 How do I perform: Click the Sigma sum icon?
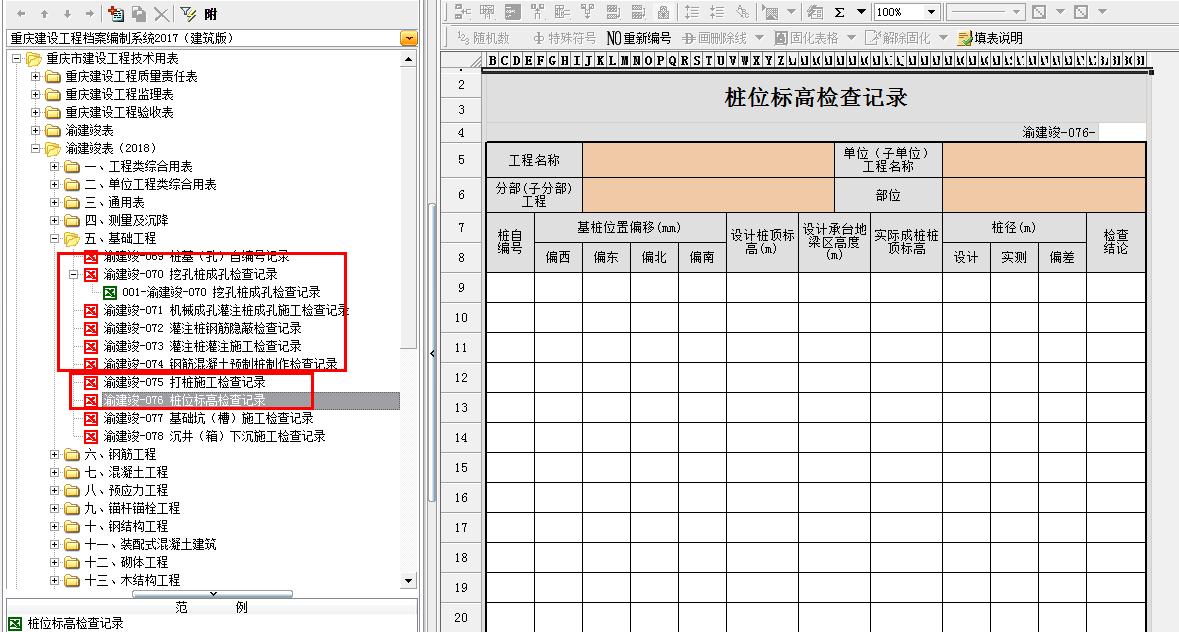[x=840, y=12]
